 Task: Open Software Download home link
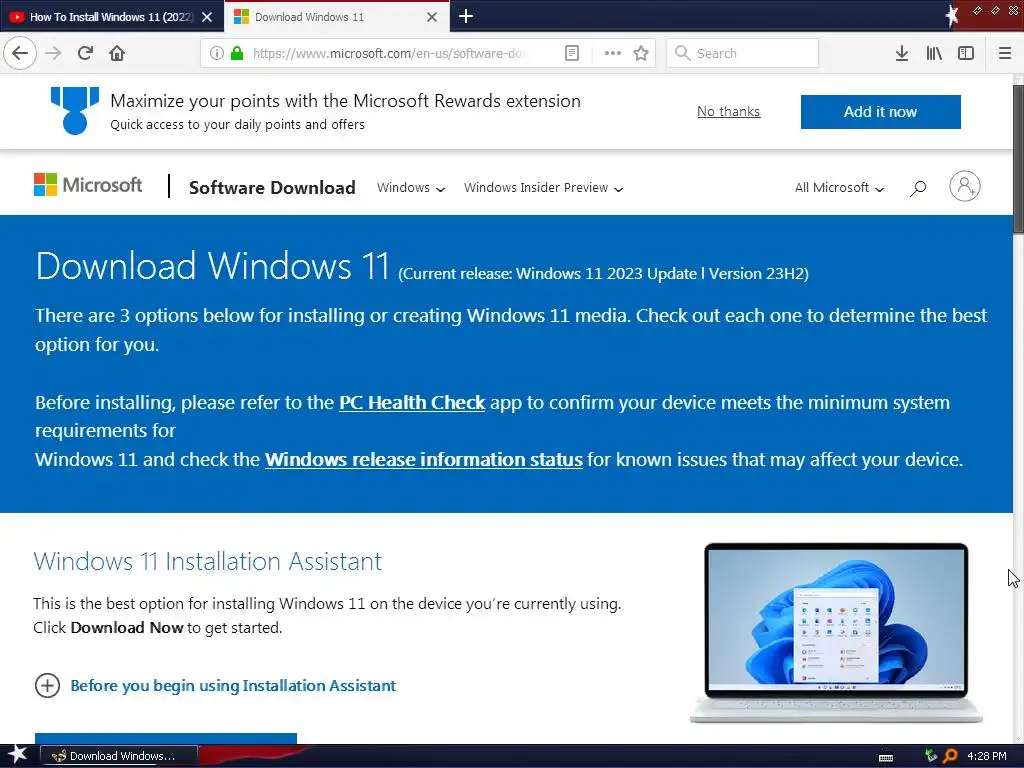click(272, 187)
